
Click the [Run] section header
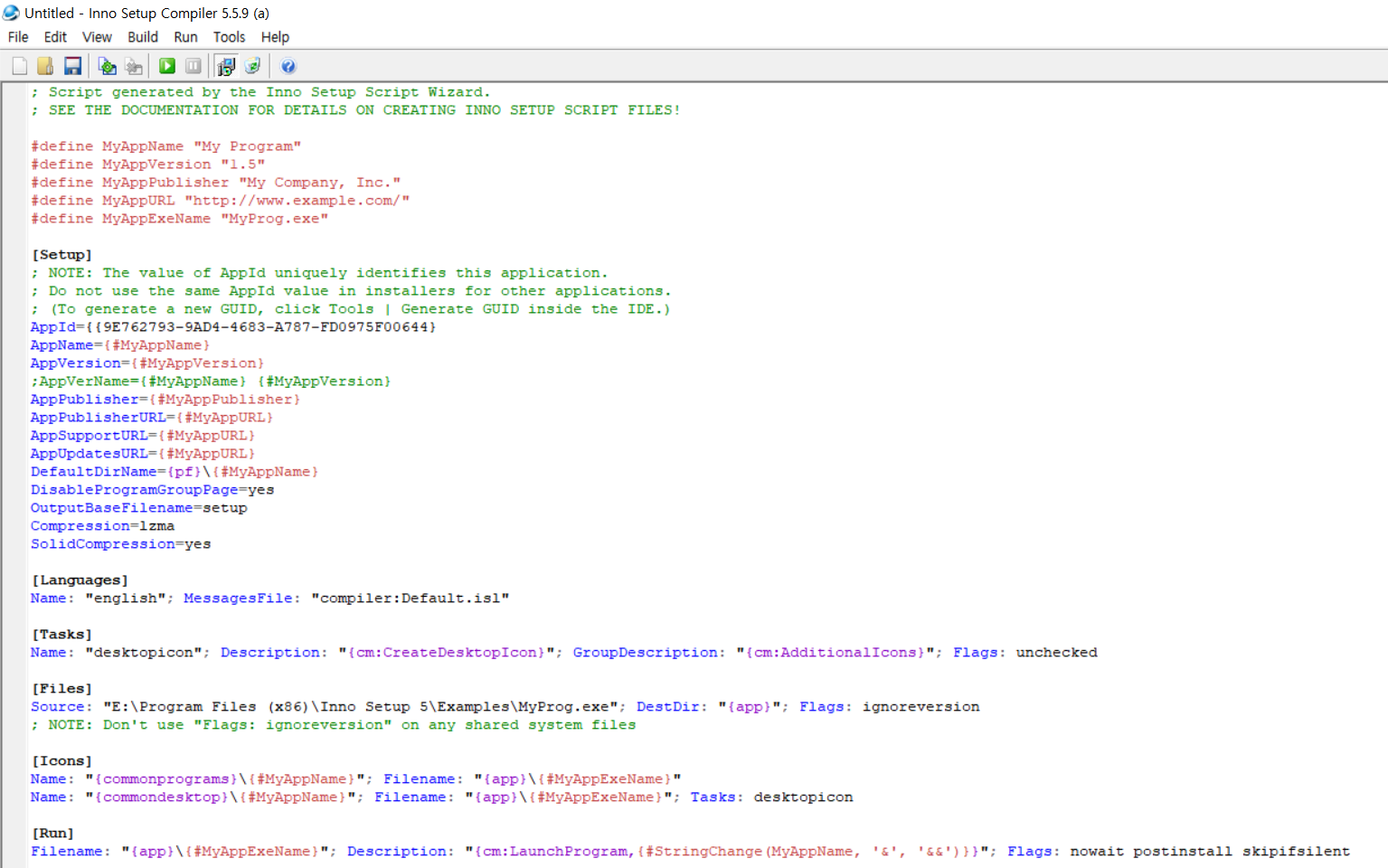[52, 834]
